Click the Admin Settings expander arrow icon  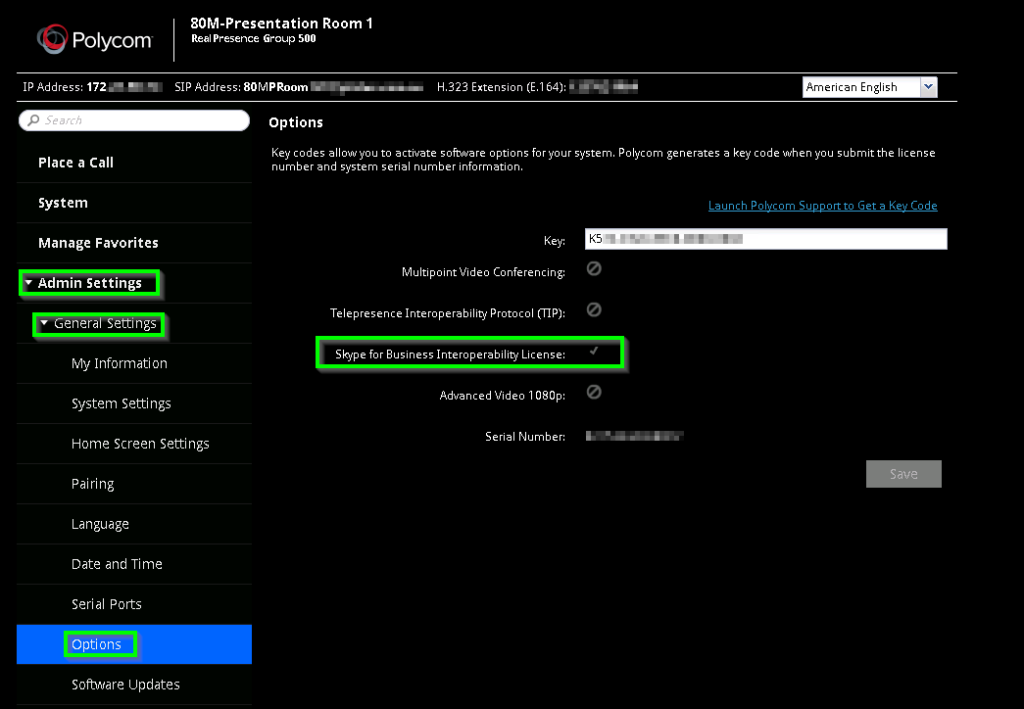pyautogui.click(x=27, y=283)
